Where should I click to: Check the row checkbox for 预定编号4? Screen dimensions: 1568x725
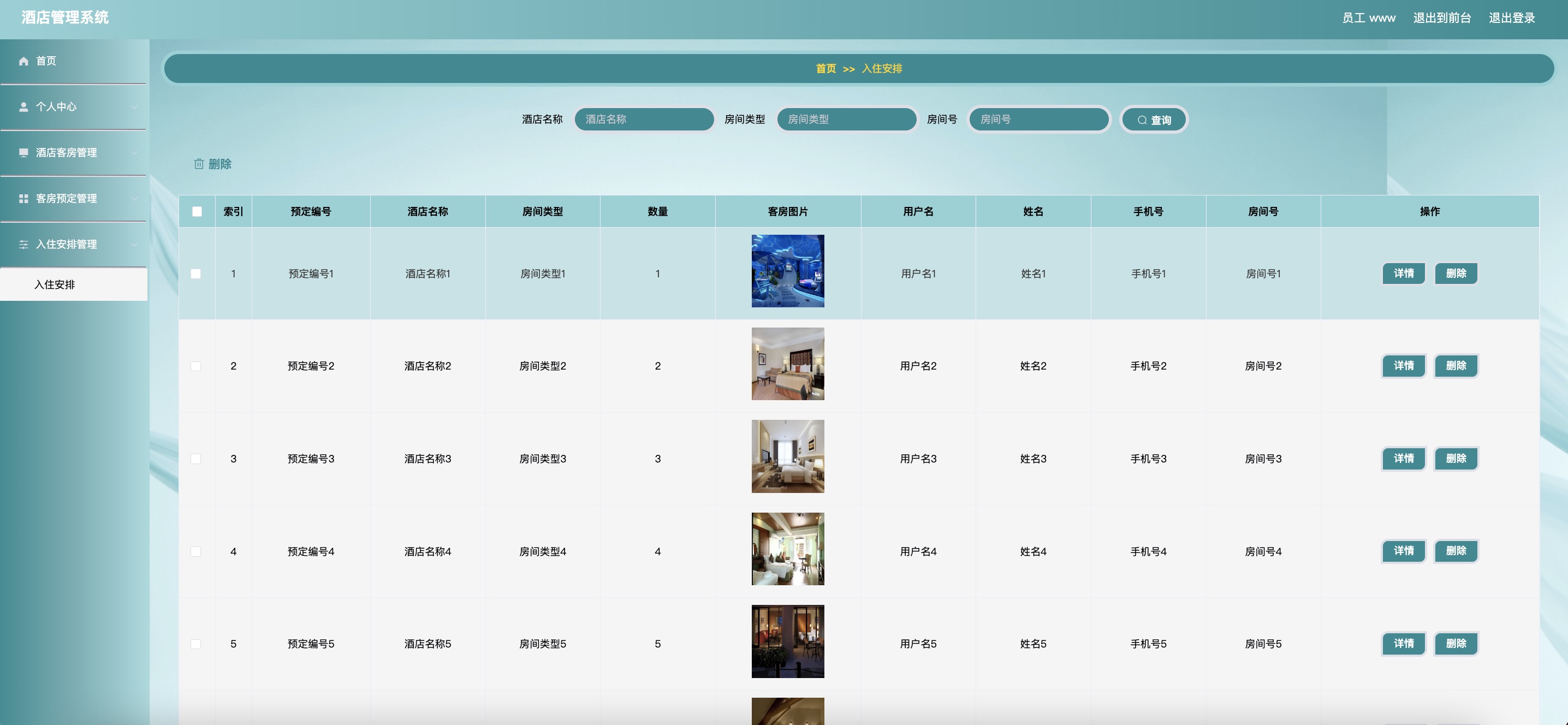tap(195, 551)
